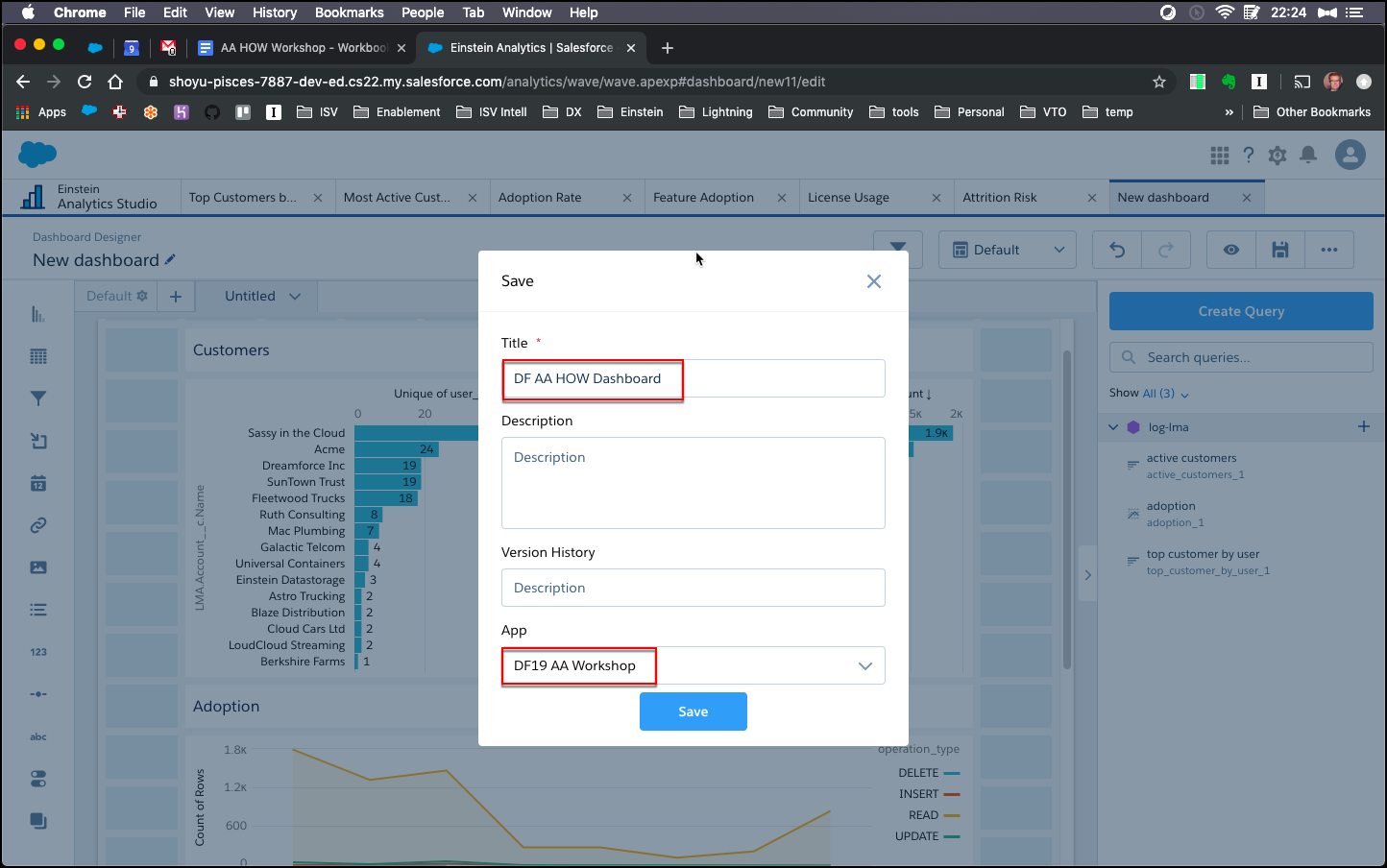Open the help question mark icon
This screenshot has width=1387, height=868.
1249,155
